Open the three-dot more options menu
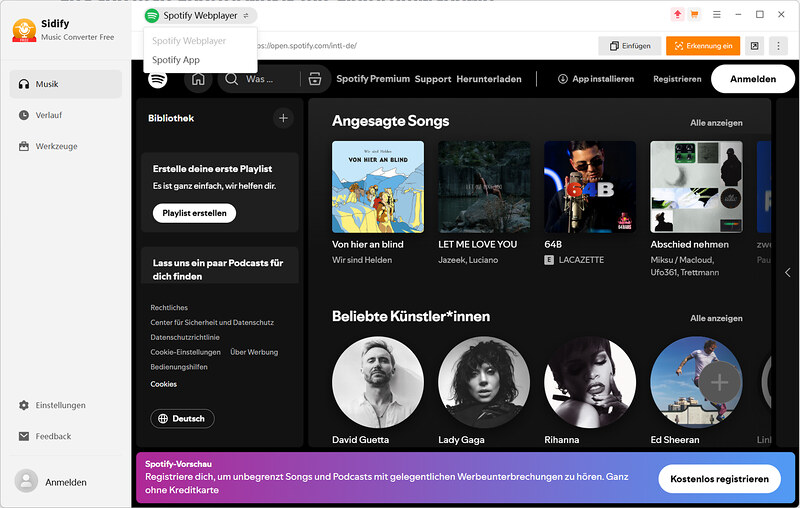Viewport: 800px width, 508px height. (x=778, y=46)
